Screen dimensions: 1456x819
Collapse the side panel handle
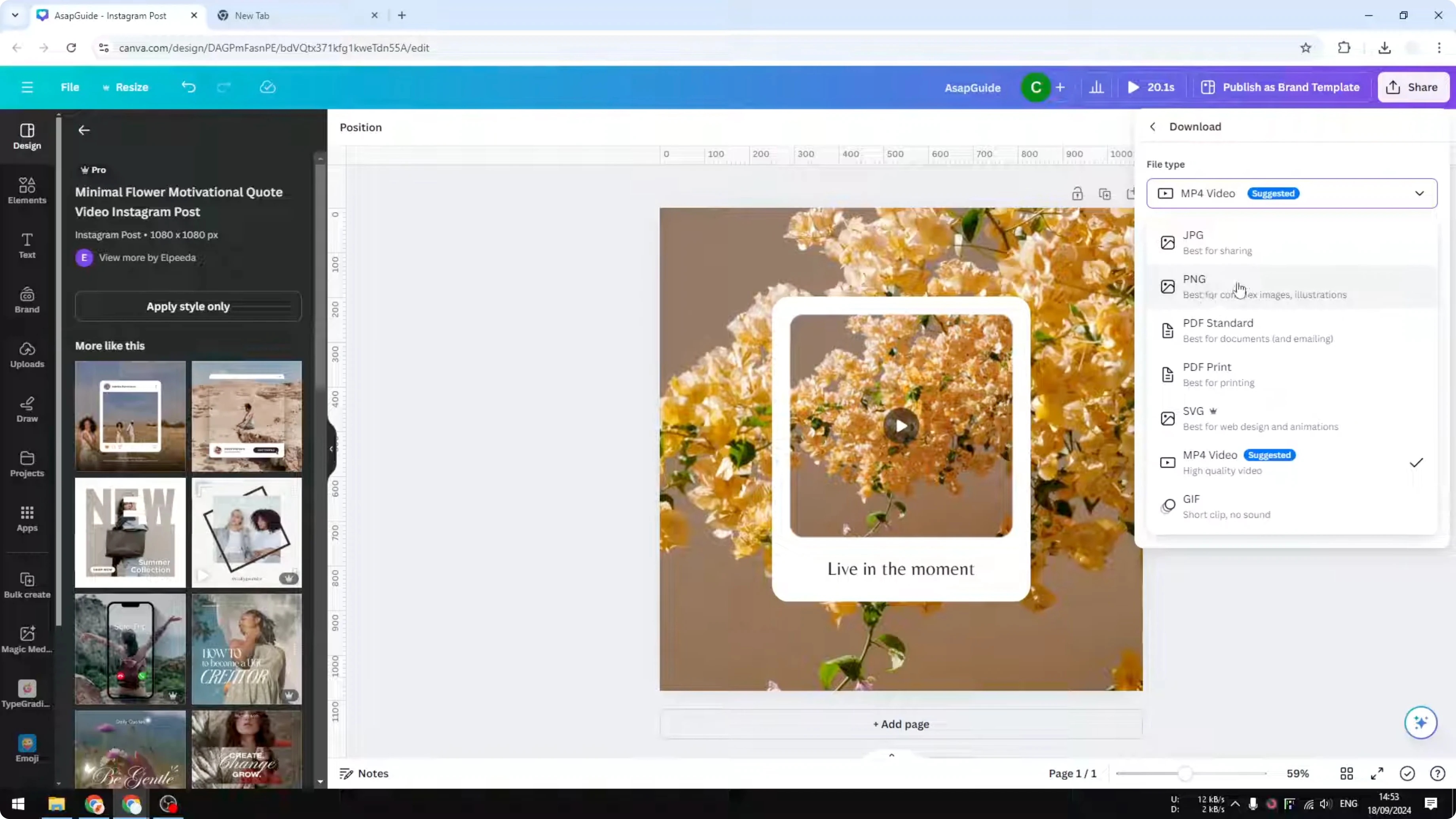331,449
